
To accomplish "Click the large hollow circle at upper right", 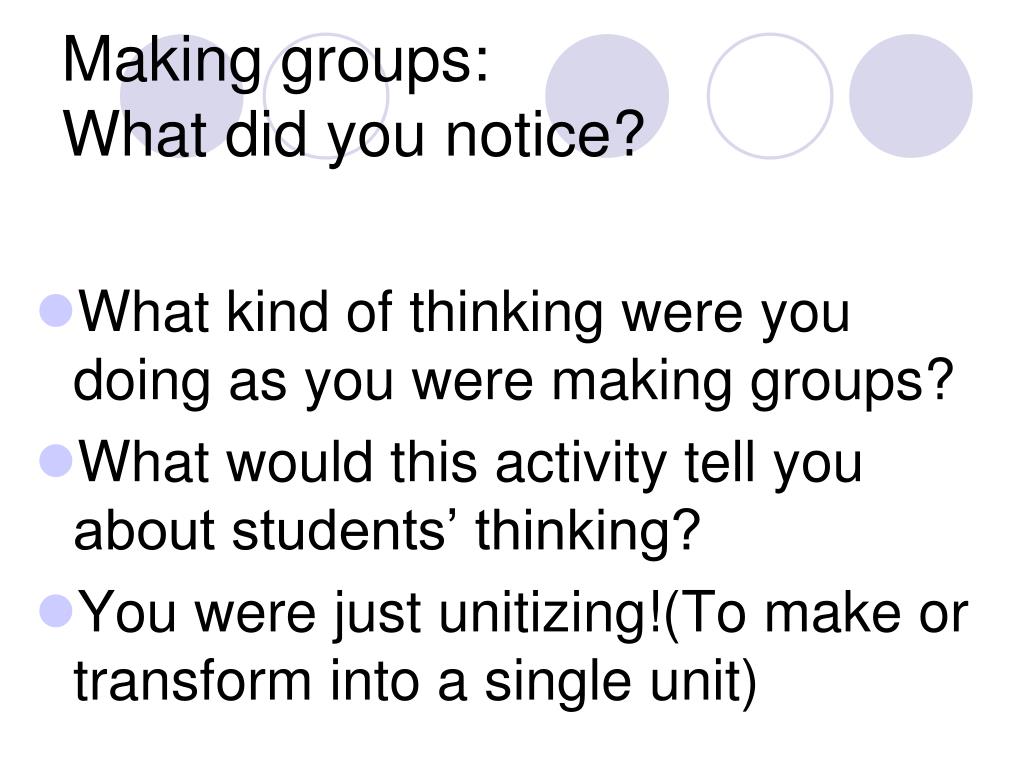I will [770, 95].
